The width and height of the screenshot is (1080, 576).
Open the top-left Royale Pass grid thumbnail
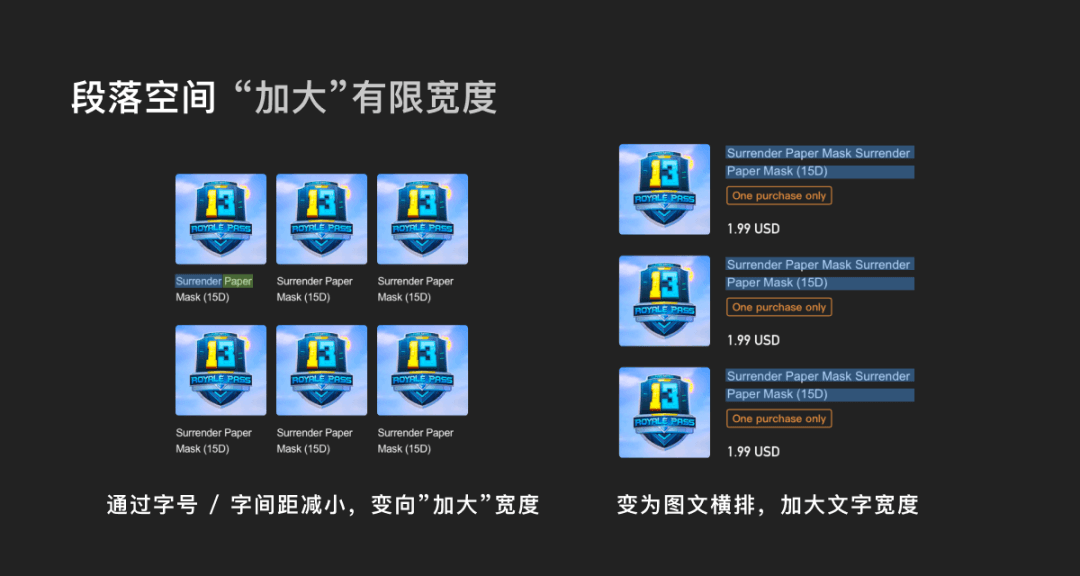tap(220, 219)
